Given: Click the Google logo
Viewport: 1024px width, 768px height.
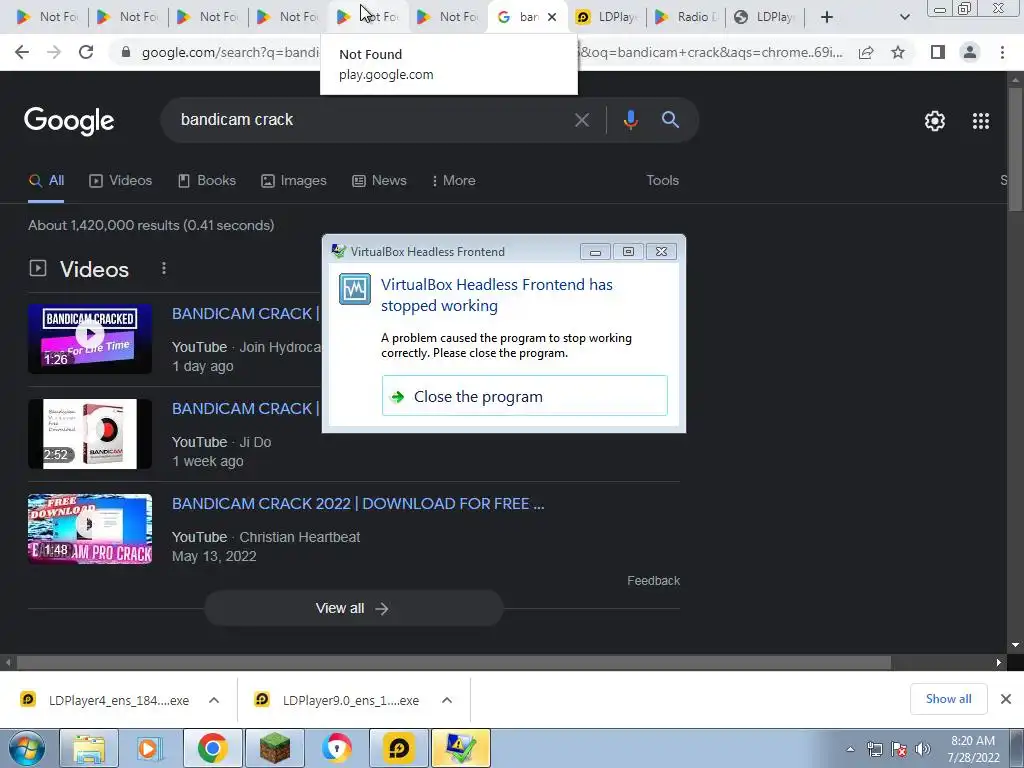Looking at the screenshot, I should pyautogui.click(x=69, y=121).
